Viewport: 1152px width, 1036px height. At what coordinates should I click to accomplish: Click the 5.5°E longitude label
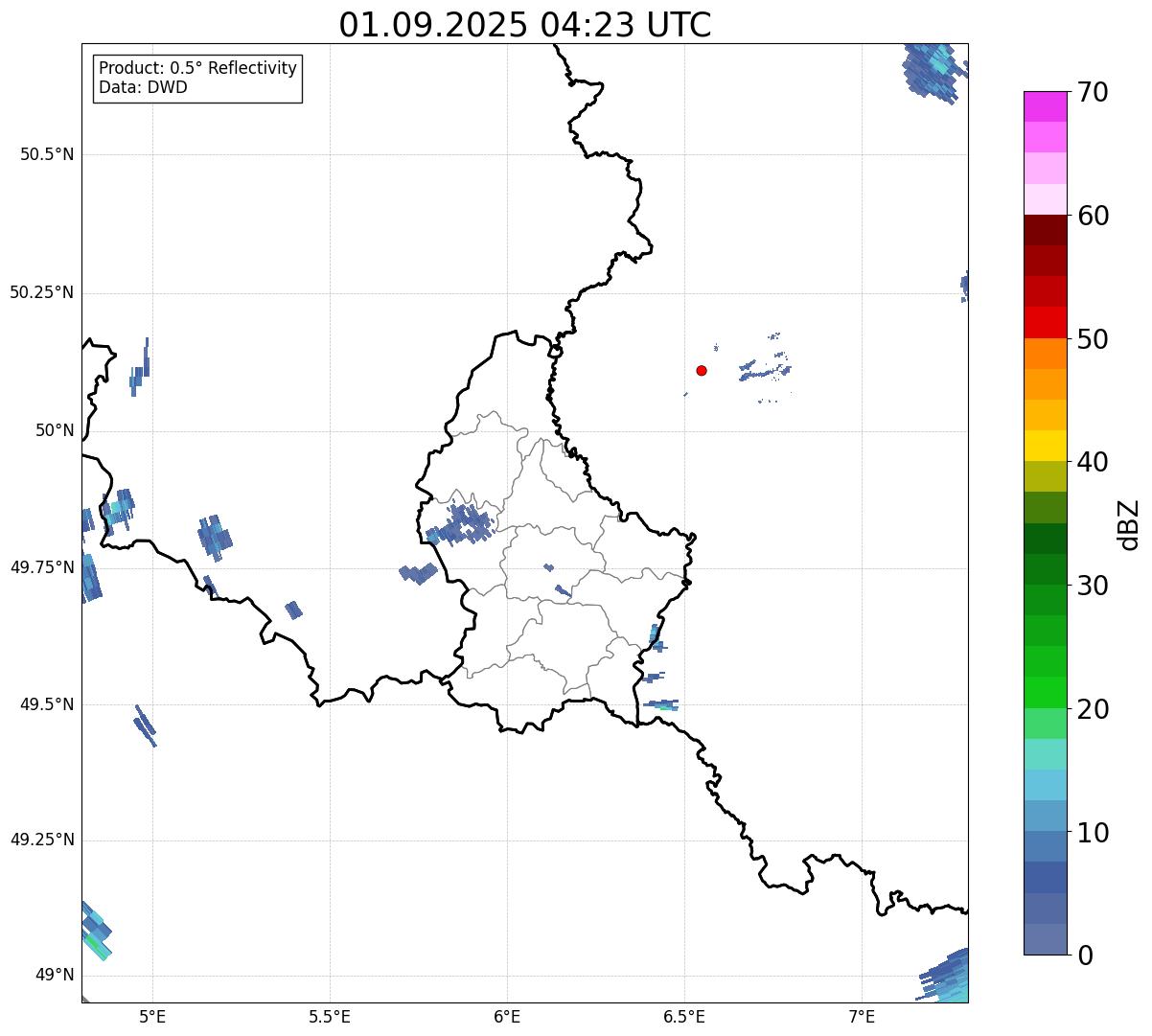(330, 1016)
